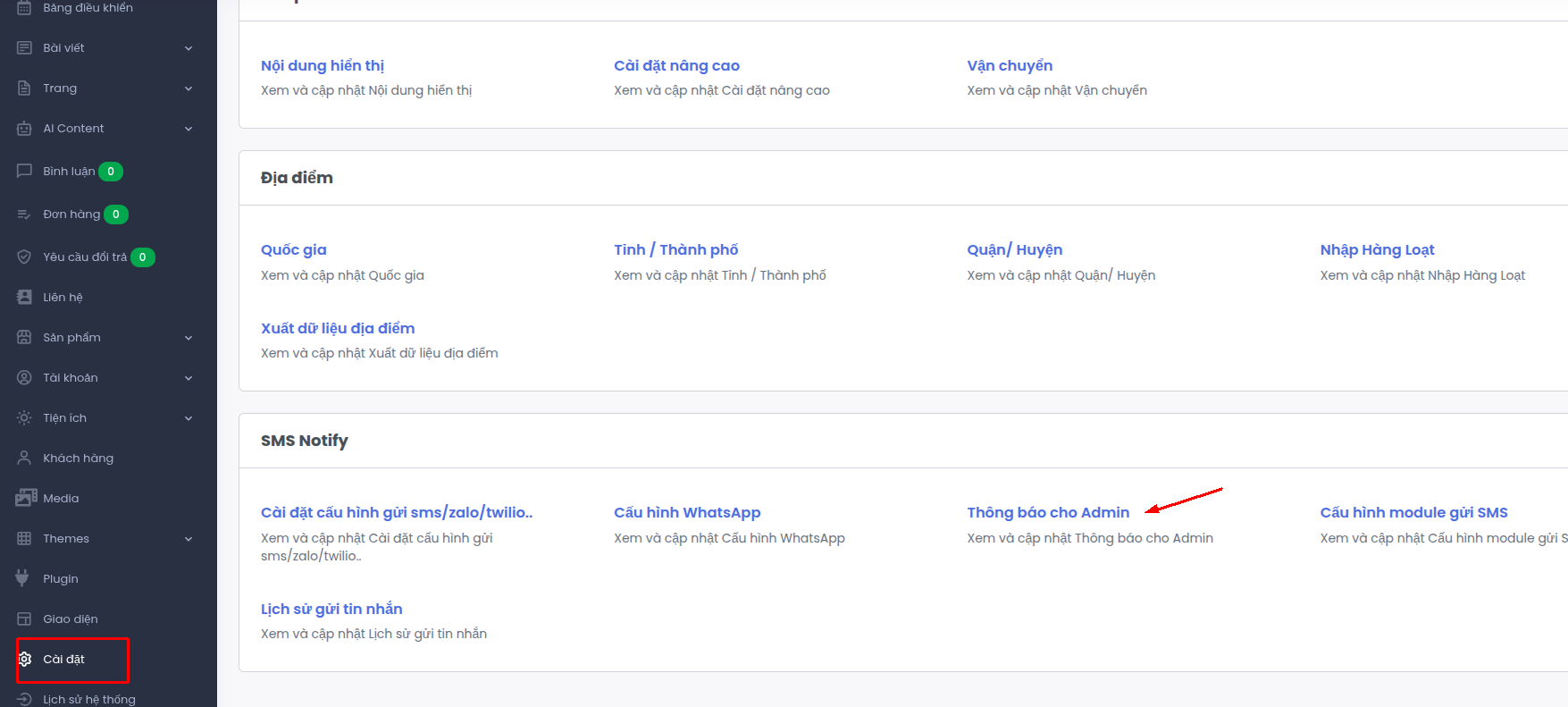Open Quận/ Huyện link
1568x707 pixels.
point(1015,250)
